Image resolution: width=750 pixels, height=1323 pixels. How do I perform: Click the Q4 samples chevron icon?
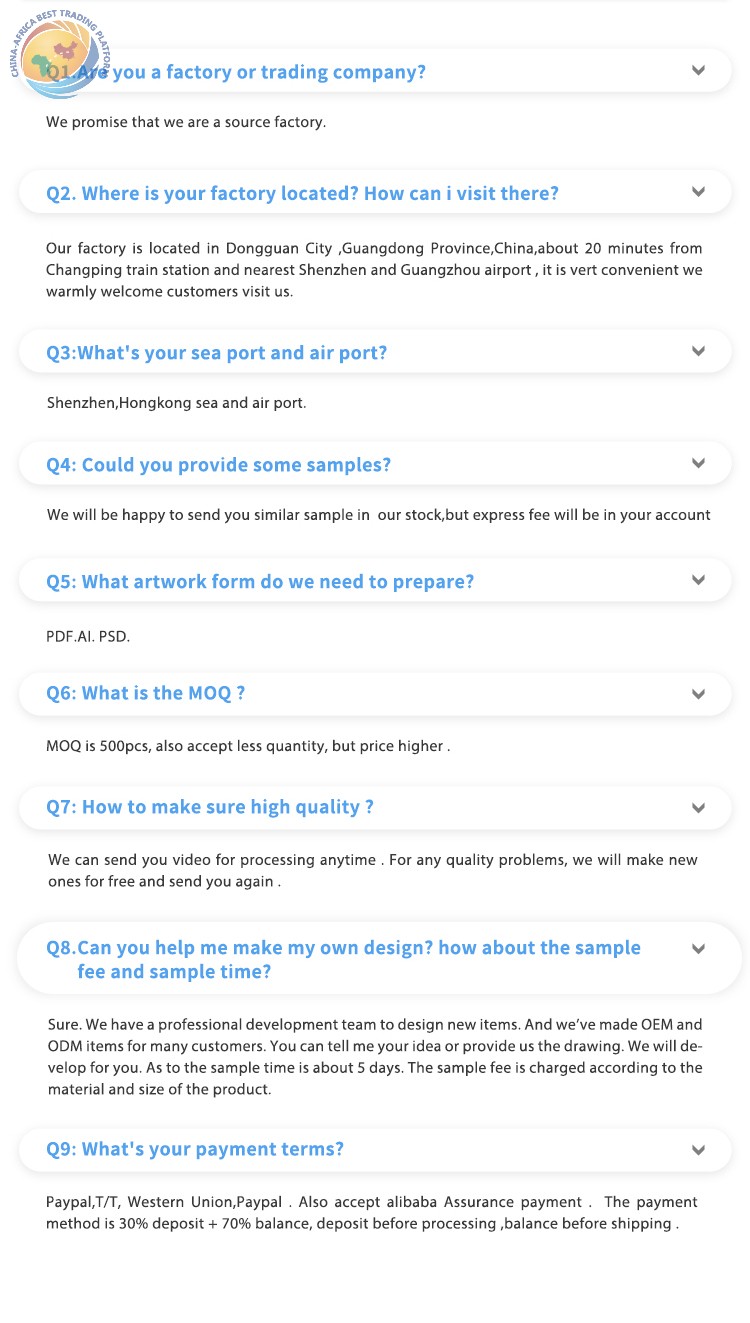point(698,463)
